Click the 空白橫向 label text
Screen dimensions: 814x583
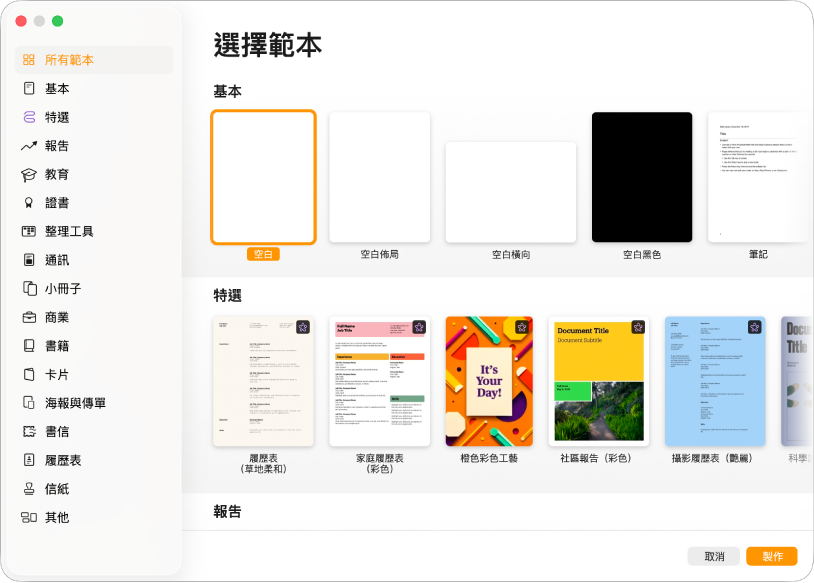coord(511,254)
